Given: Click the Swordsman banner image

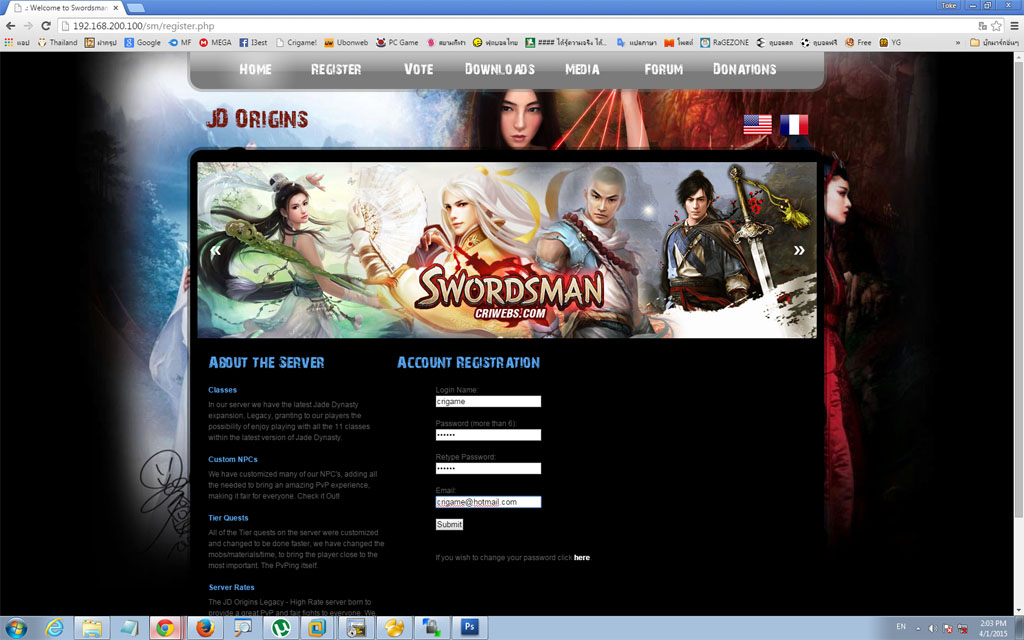Looking at the screenshot, I should [507, 250].
